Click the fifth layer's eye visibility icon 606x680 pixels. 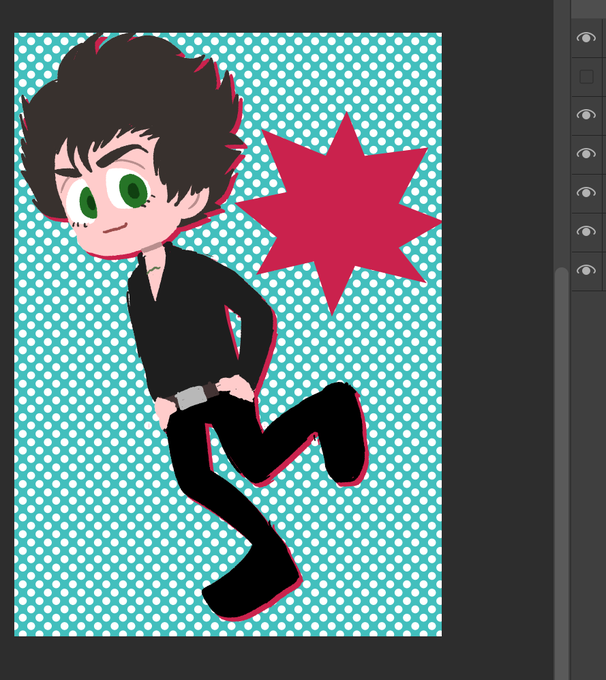586,193
